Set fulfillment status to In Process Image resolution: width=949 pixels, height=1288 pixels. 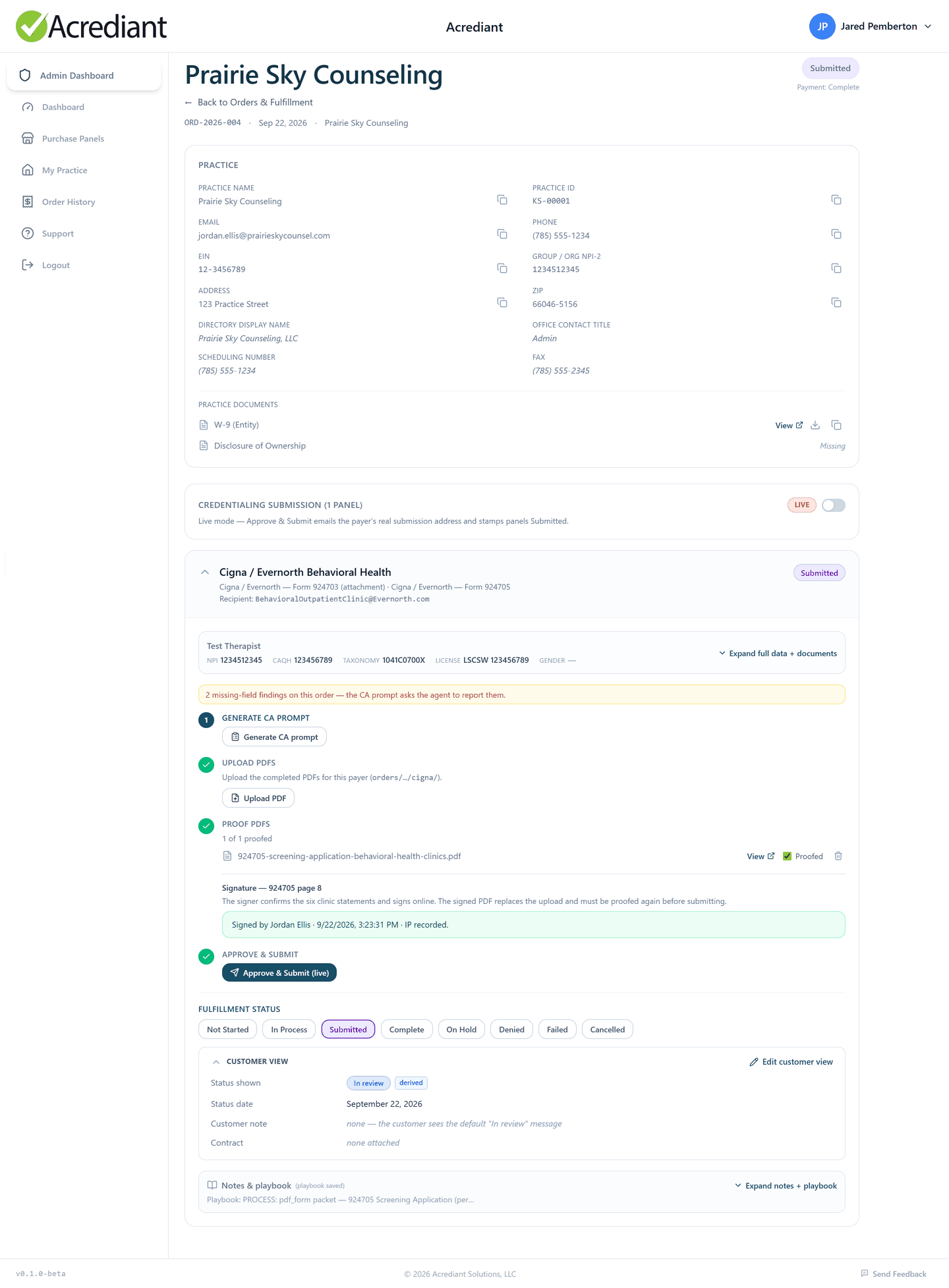click(x=289, y=1030)
